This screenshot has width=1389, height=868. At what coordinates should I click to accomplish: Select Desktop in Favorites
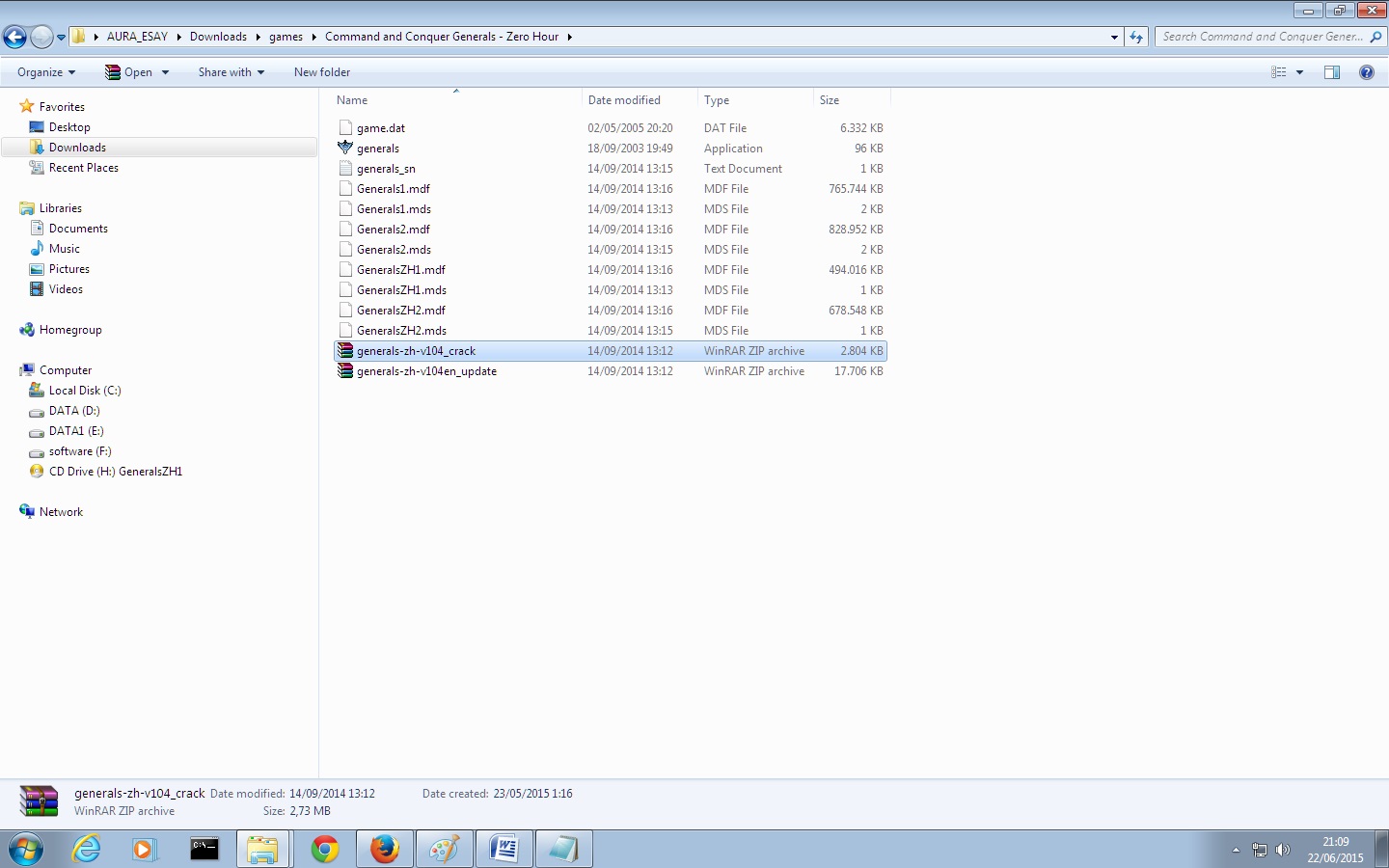tap(69, 127)
